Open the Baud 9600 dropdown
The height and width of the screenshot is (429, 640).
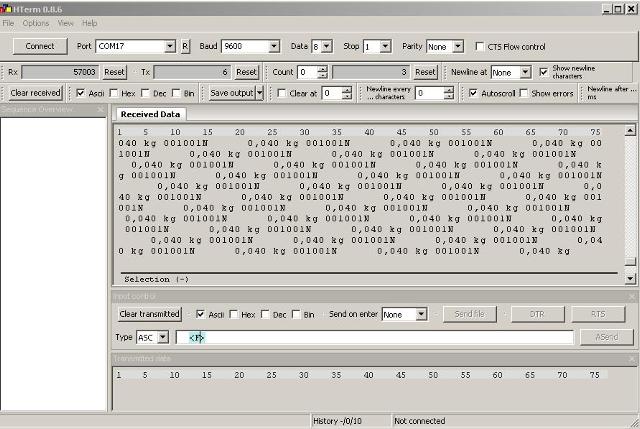[x=274, y=47]
